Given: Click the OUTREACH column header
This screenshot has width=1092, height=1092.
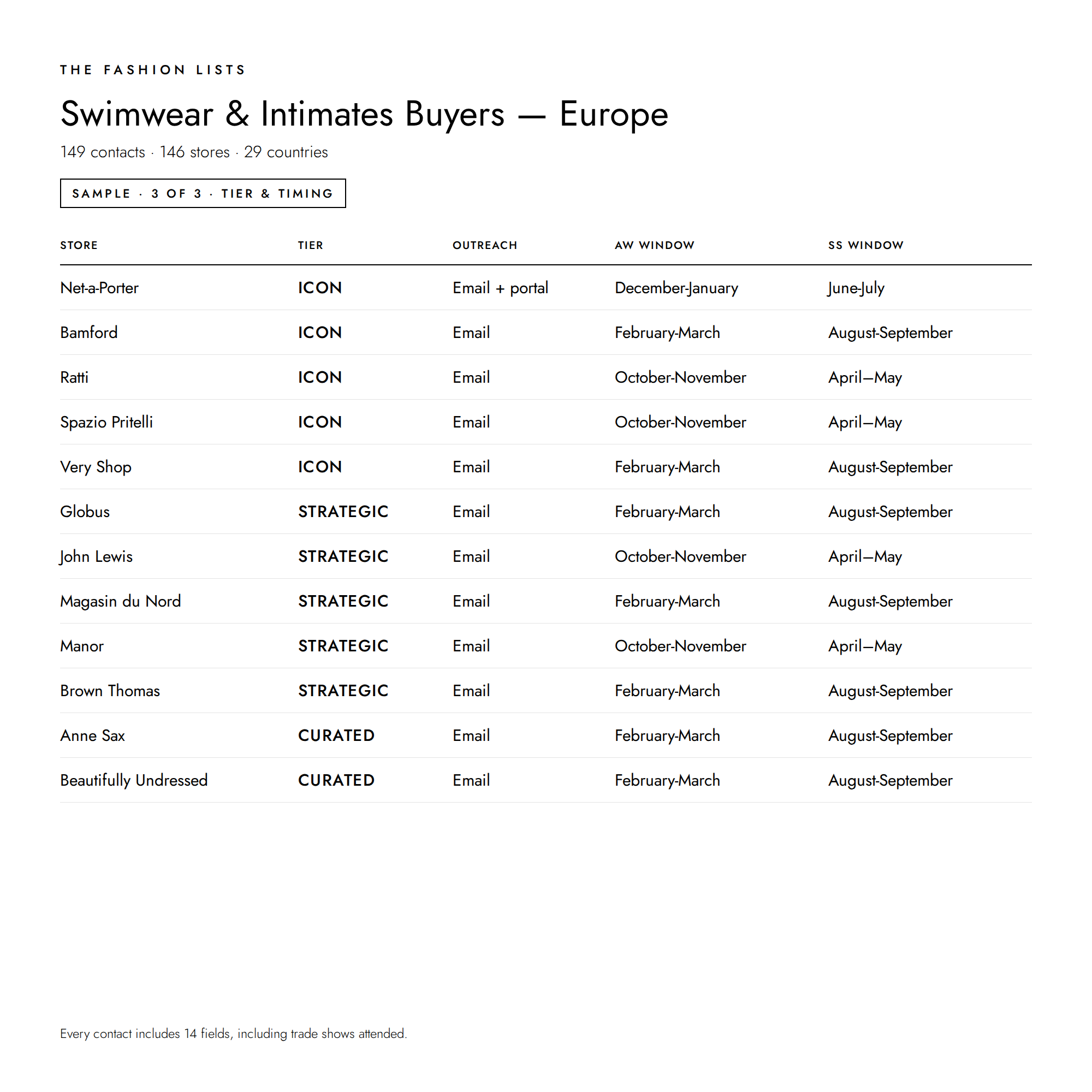Looking at the screenshot, I should [x=485, y=245].
